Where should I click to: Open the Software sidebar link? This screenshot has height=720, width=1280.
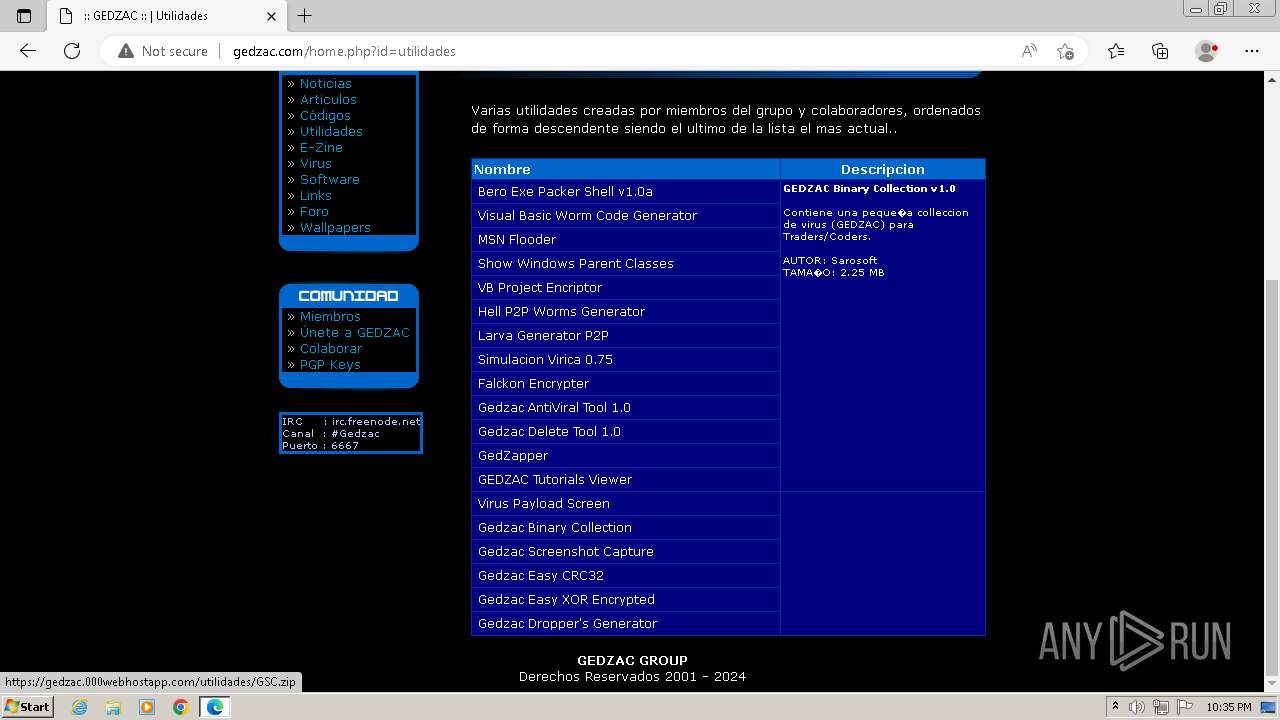click(330, 179)
